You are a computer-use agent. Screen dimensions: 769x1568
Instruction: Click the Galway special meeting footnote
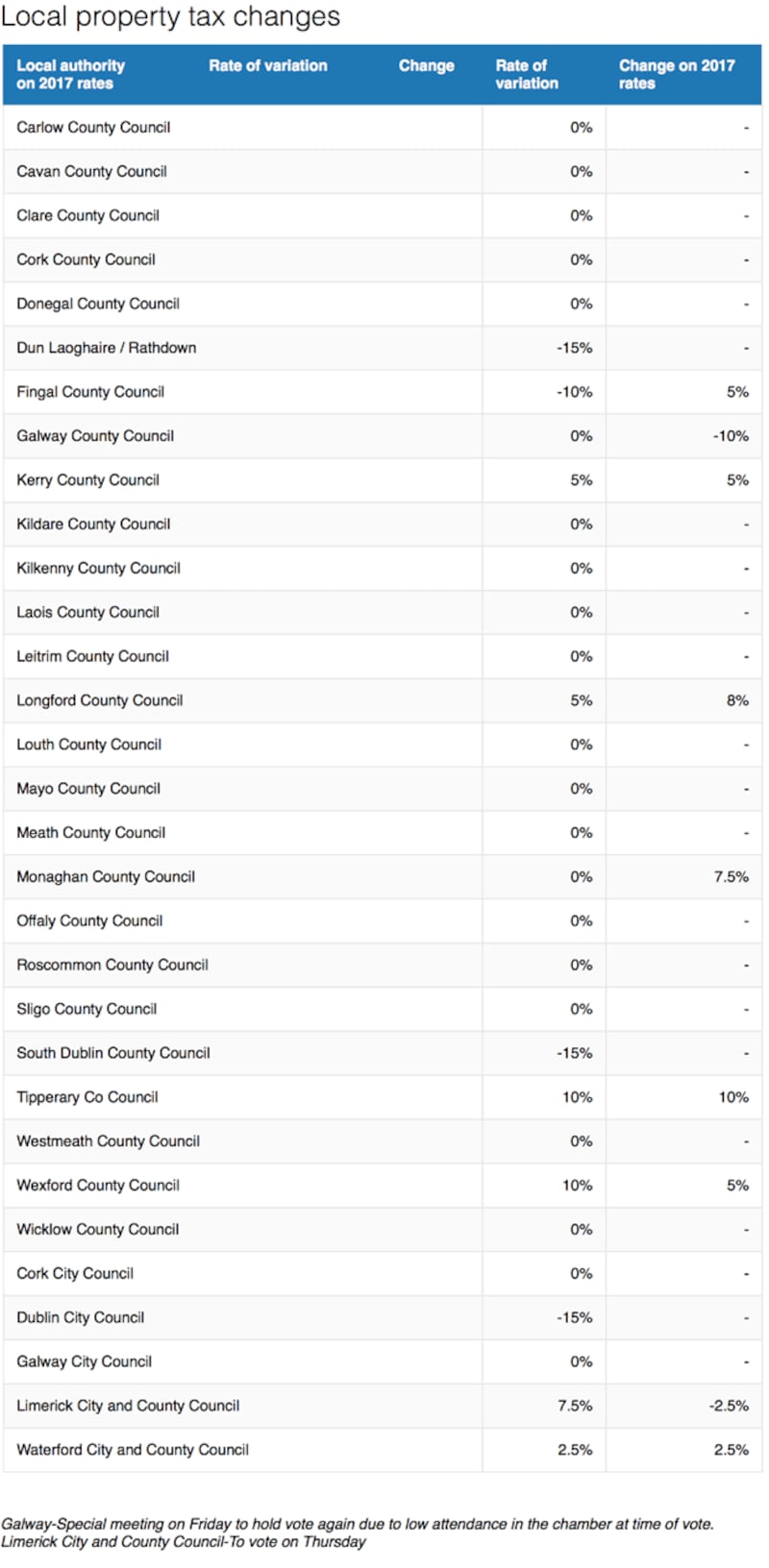[x=357, y=1524]
